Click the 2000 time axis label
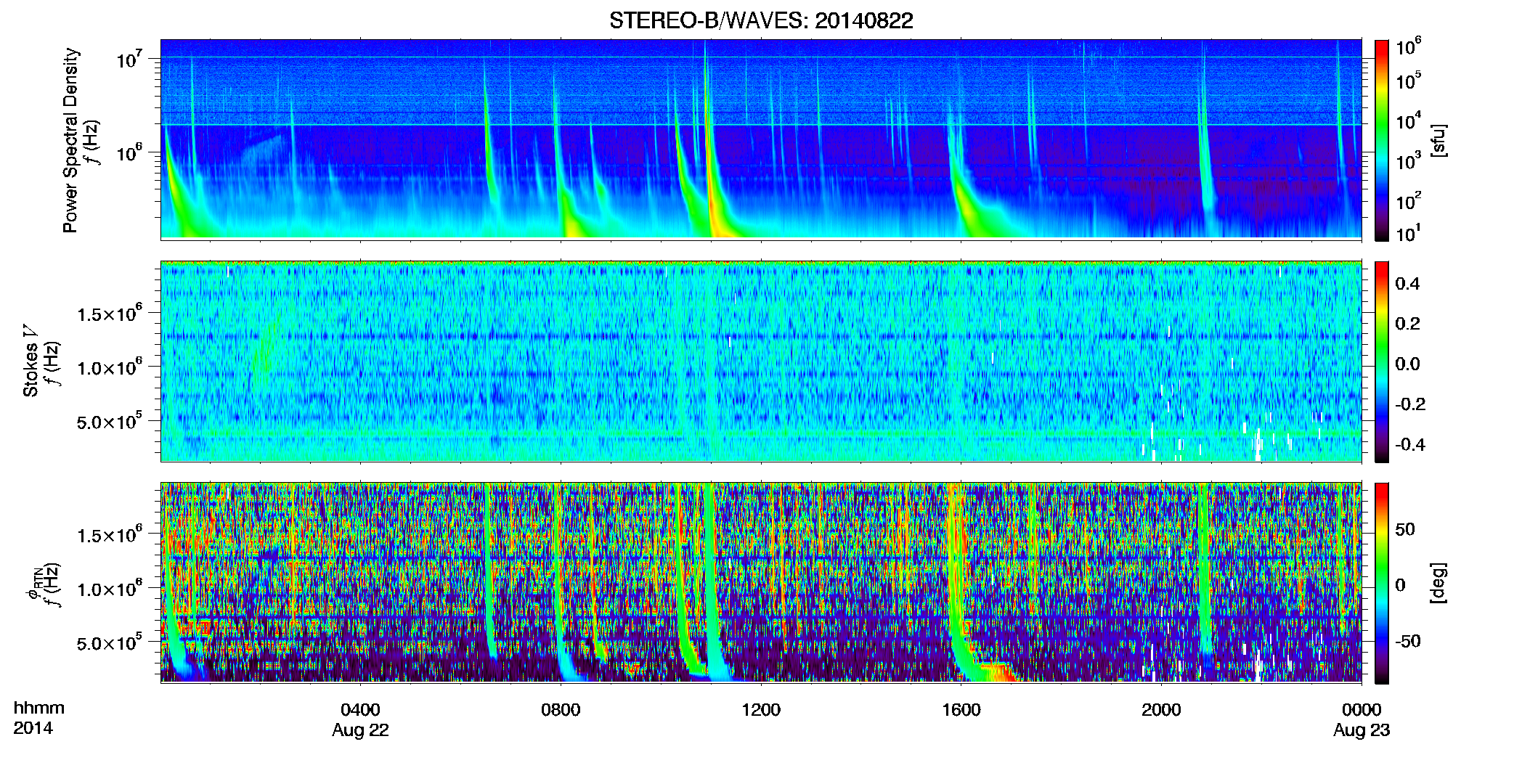The height and width of the screenshot is (784, 1522). point(1161,709)
